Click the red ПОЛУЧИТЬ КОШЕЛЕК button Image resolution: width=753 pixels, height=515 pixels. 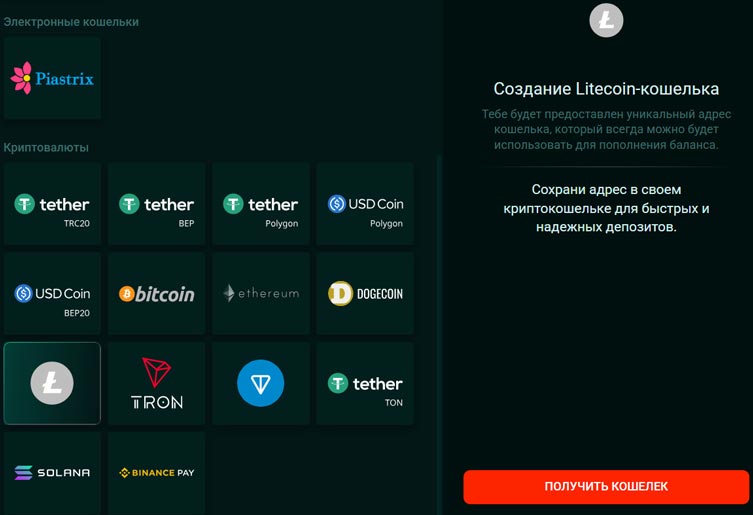(606, 487)
